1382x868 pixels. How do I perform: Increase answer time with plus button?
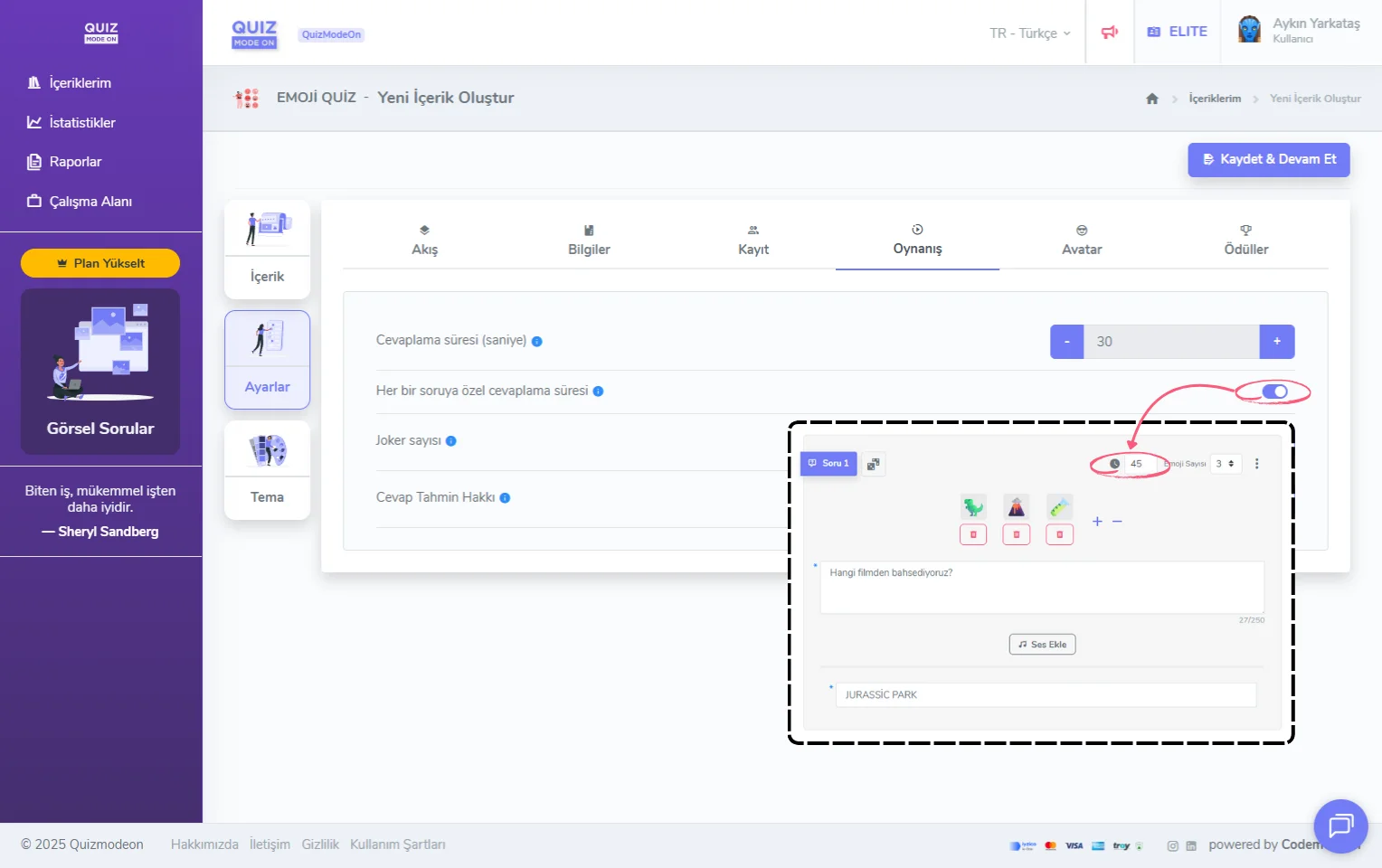click(x=1276, y=342)
